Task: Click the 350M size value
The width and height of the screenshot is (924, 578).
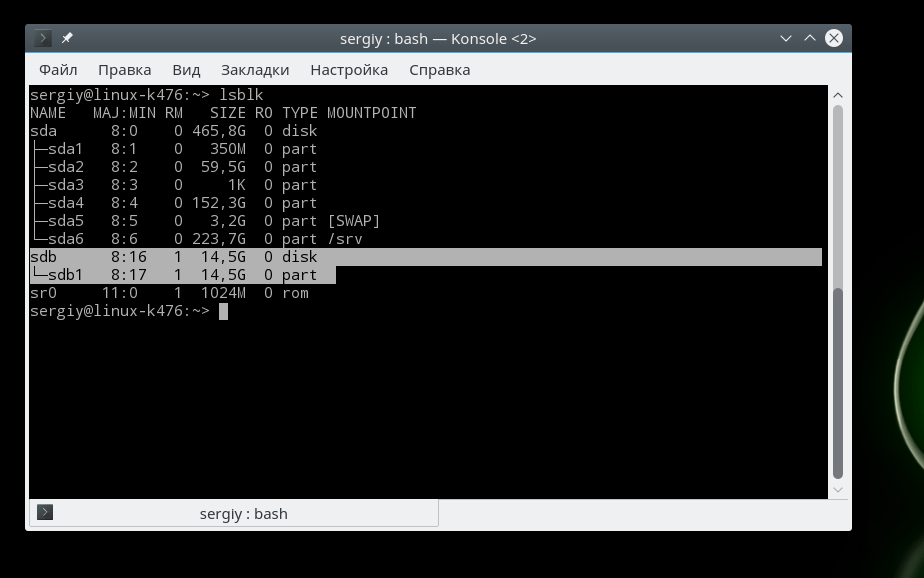Action: pyautogui.click(x=227, y=149)
